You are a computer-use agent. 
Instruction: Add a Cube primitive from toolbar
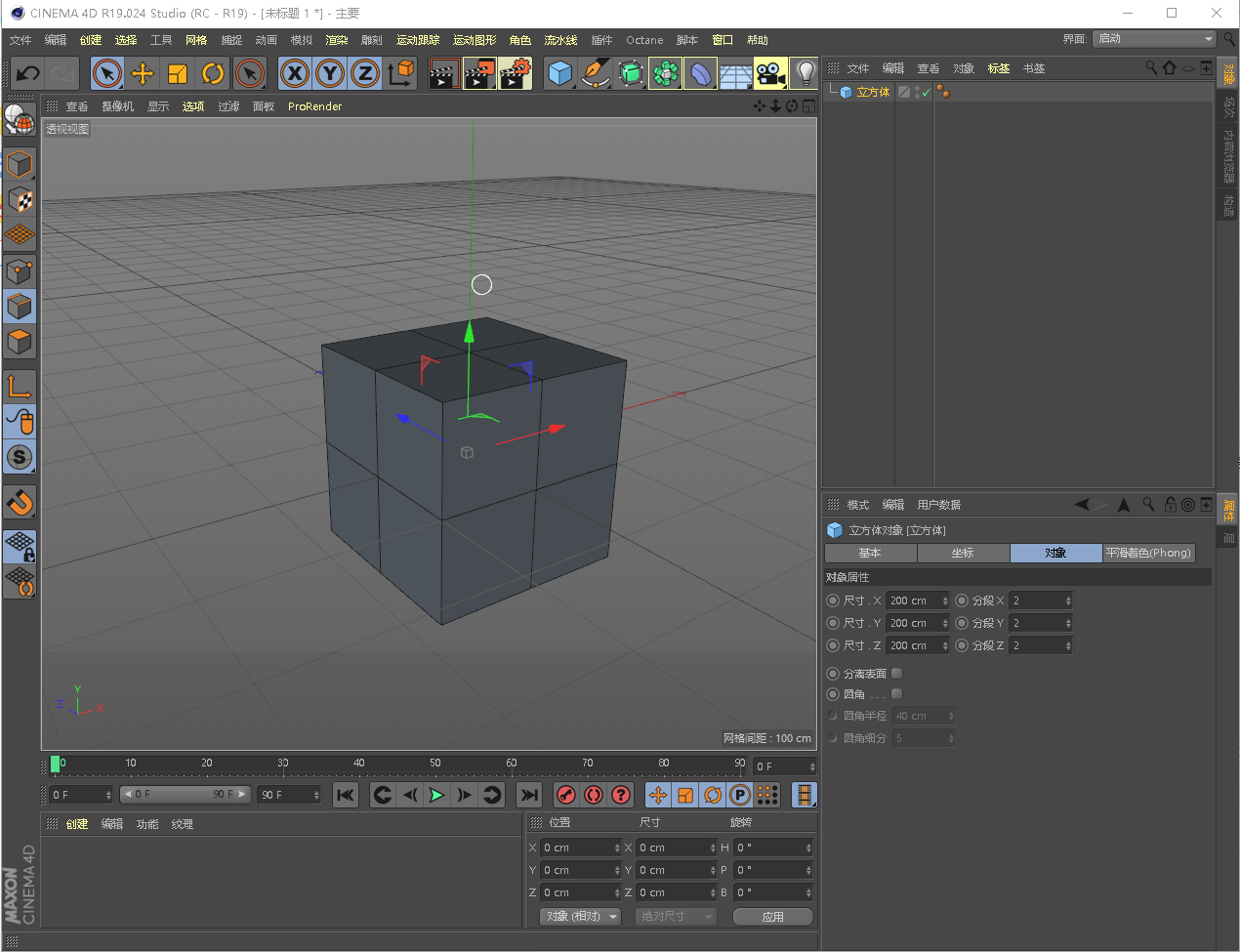coord(559,73)
